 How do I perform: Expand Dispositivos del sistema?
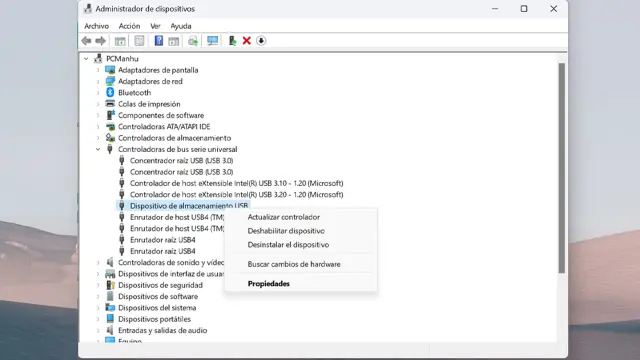point(98,308)
